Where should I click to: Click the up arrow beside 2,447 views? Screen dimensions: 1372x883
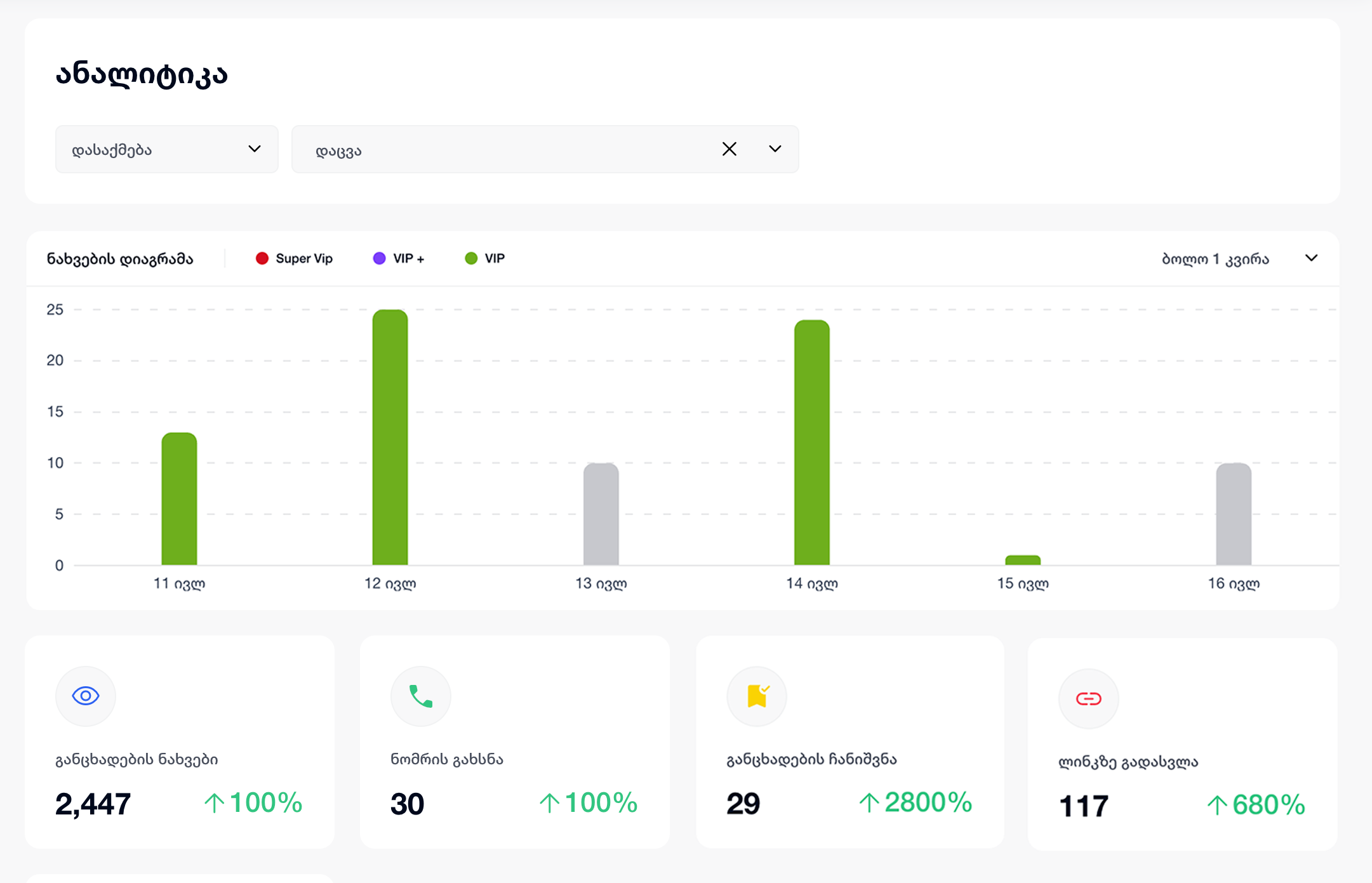pos(214,803)
